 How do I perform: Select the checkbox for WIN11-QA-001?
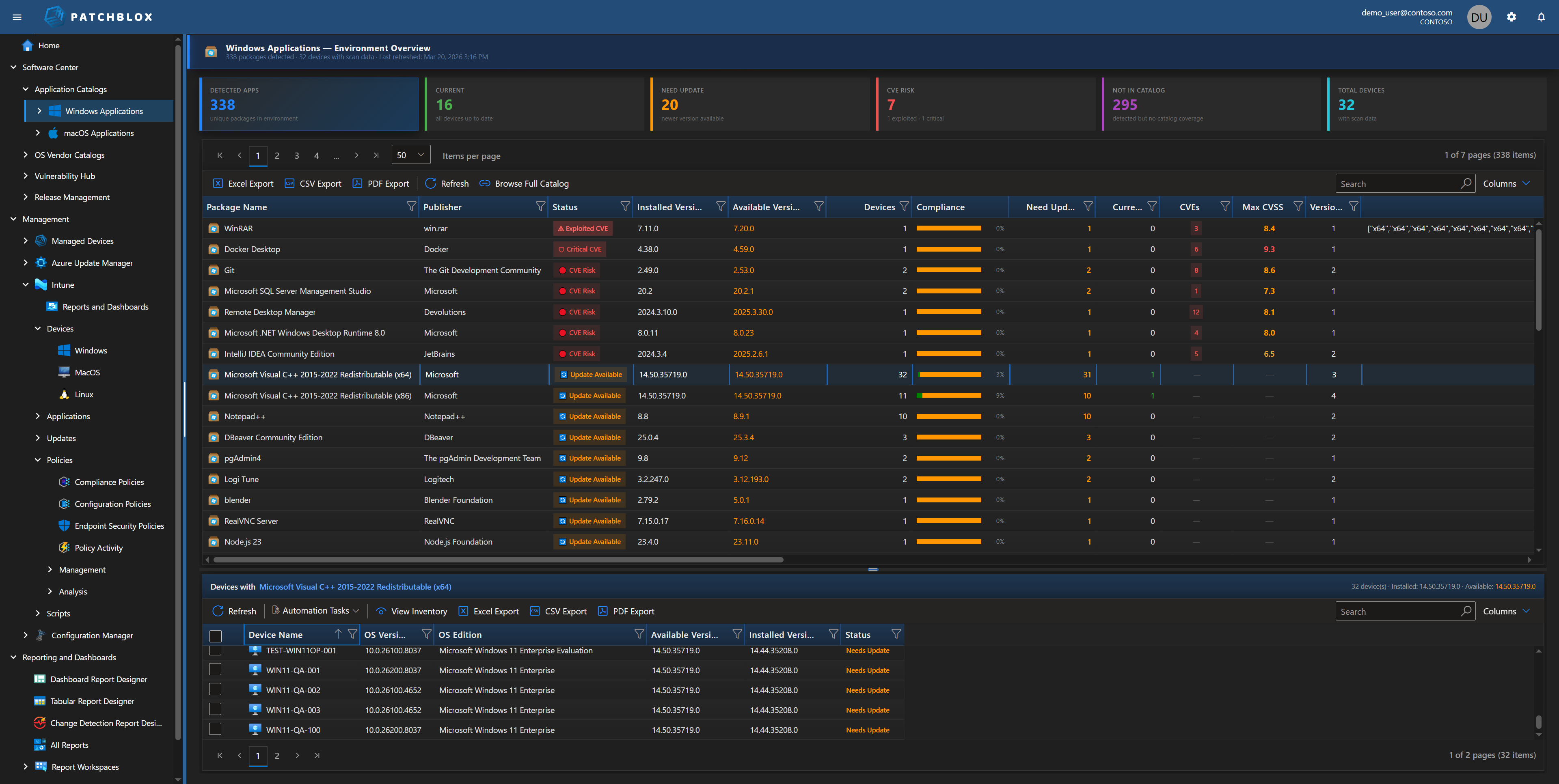[x=216, y=670]
